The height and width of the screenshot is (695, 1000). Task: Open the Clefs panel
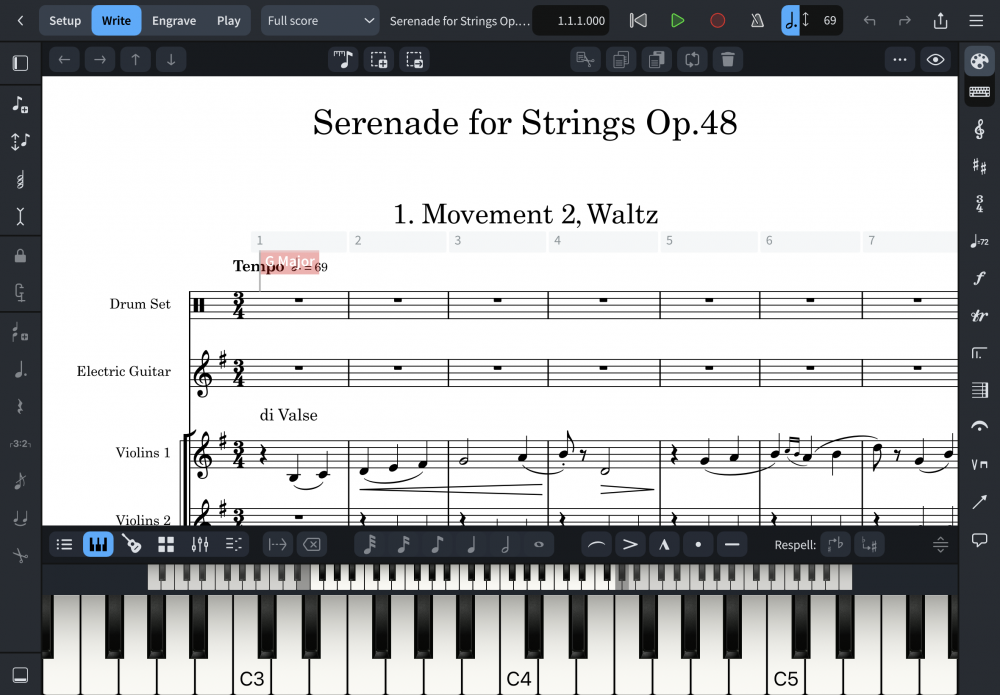point(979,129)
